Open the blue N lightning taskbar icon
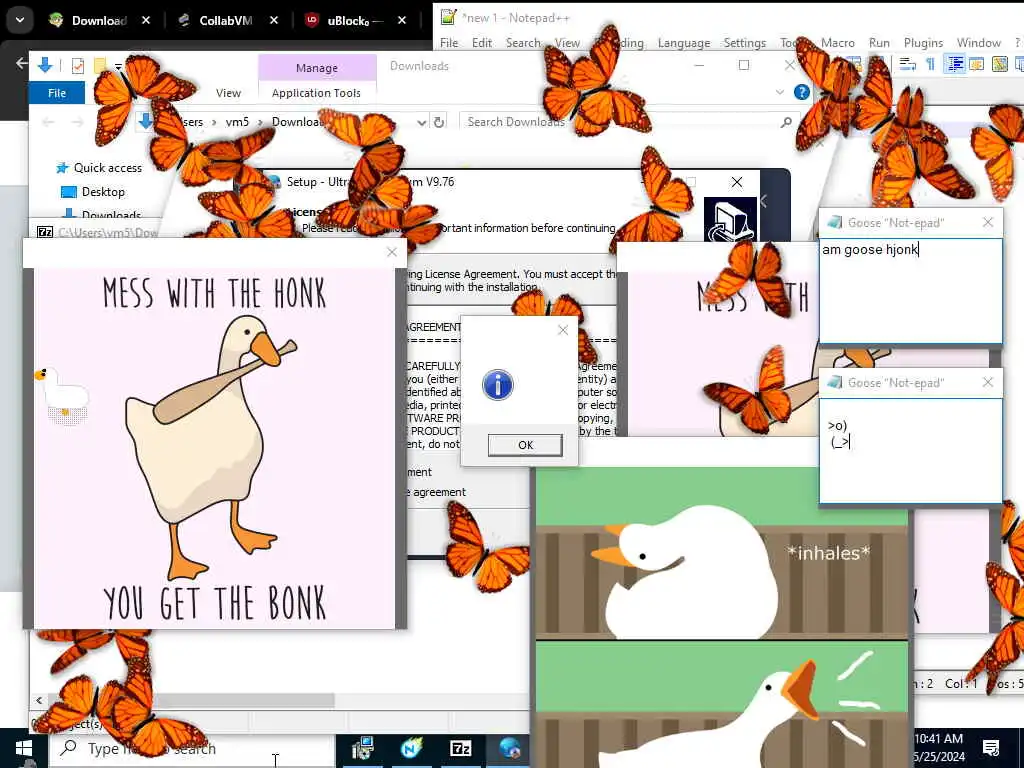 pos(411,748)
